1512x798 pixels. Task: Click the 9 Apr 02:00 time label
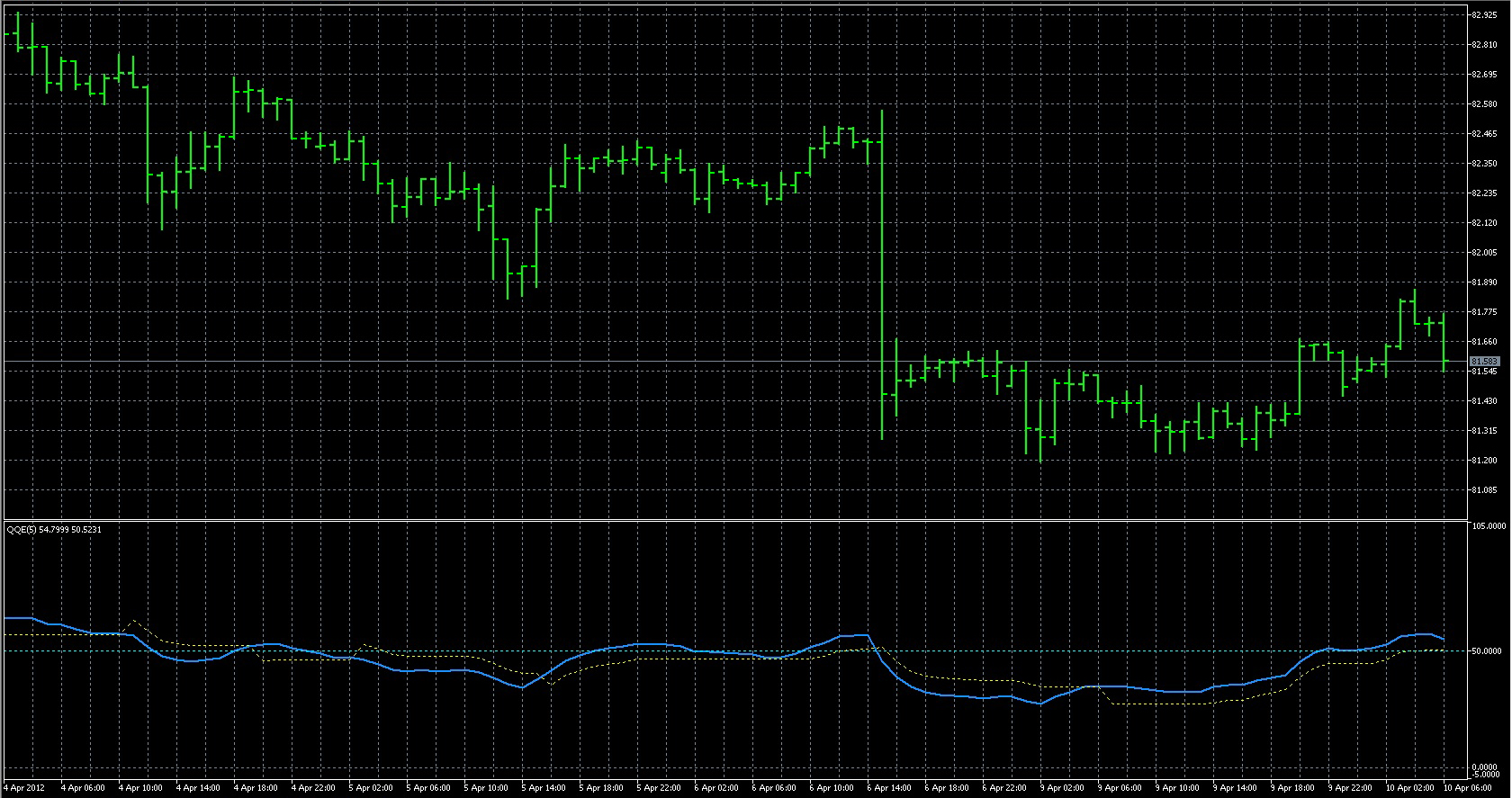1062,788
